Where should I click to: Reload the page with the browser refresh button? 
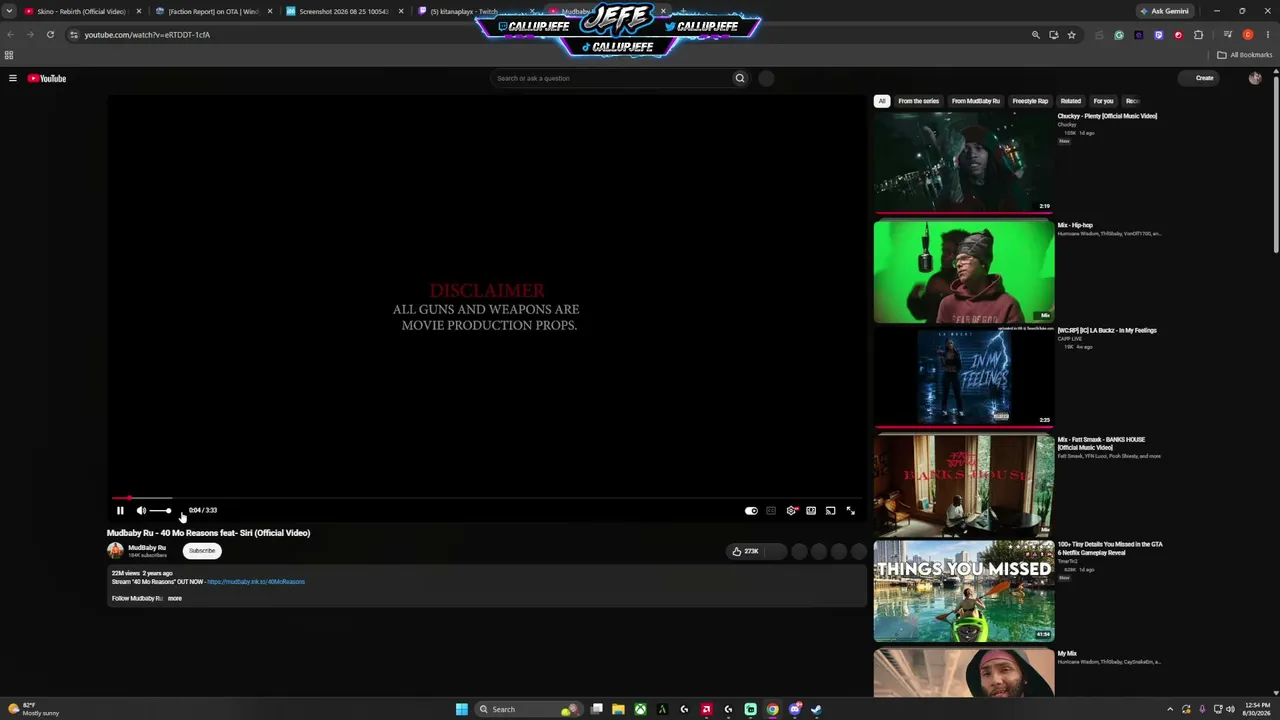50,35
